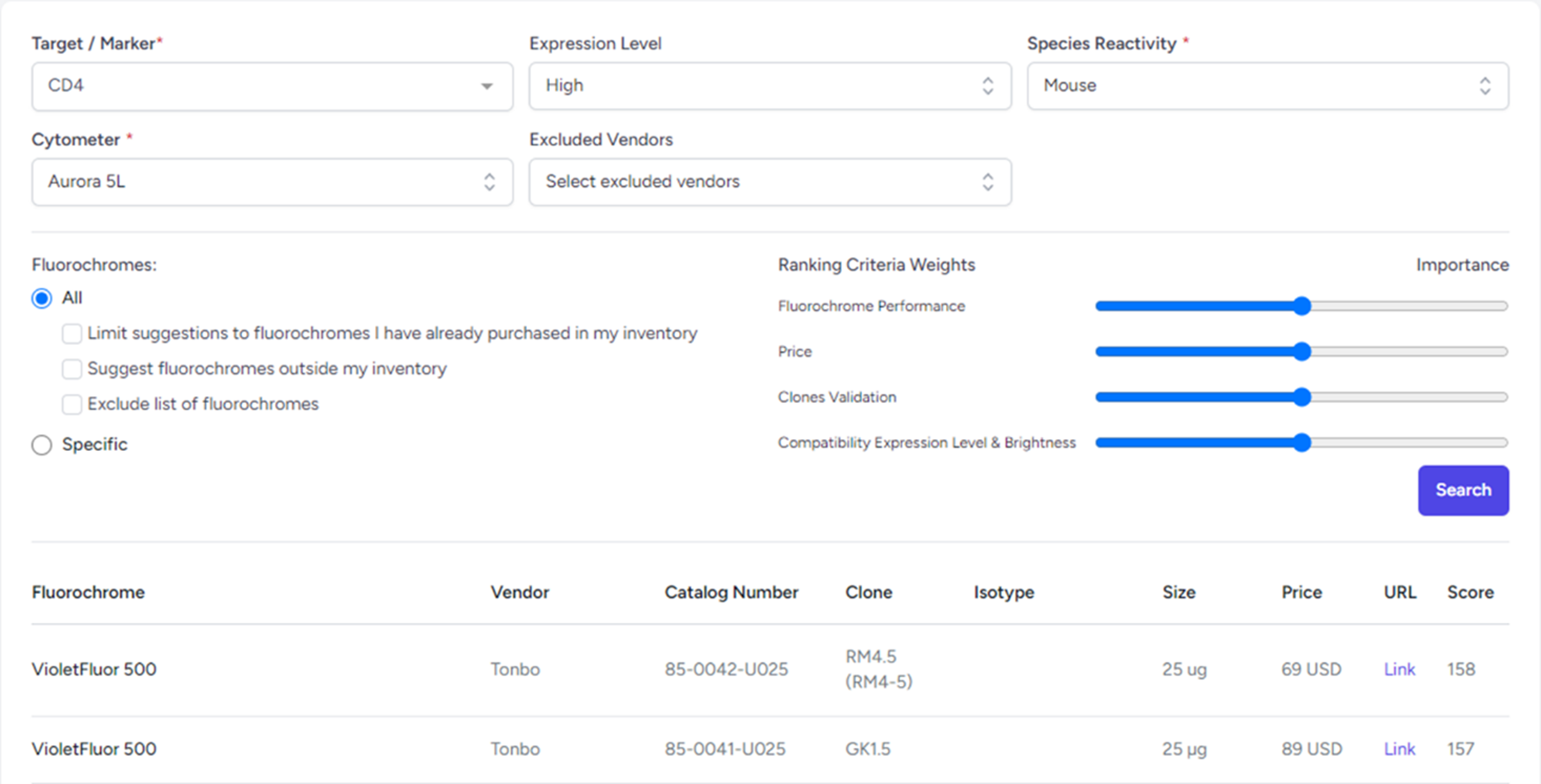This screenshot has width=1541, height=784.
Task: Select the All fluorochromes radio button
Action: point(42,299)
